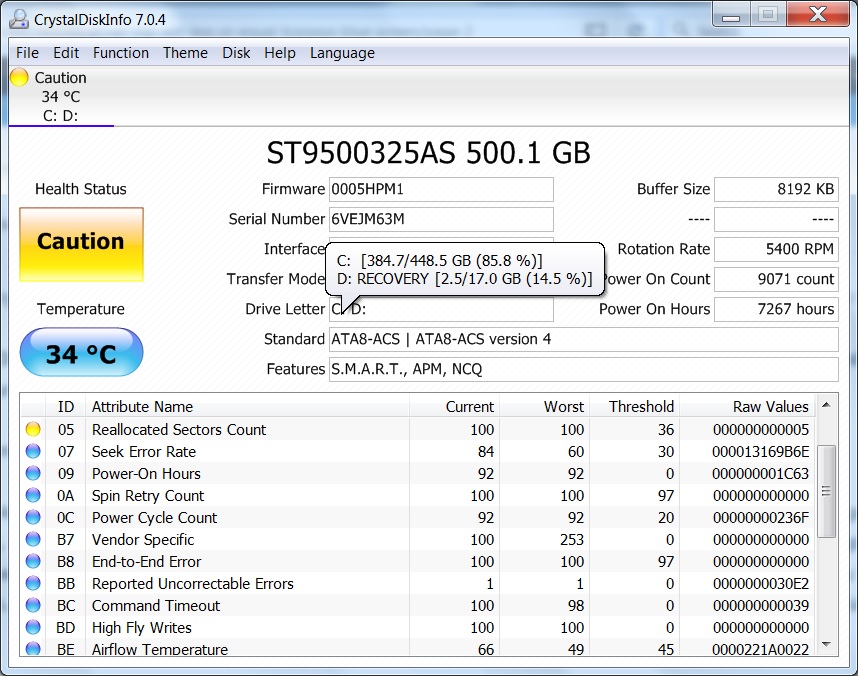Select yellow status dot for Reallocated Sectors Count

coord(33,429)
